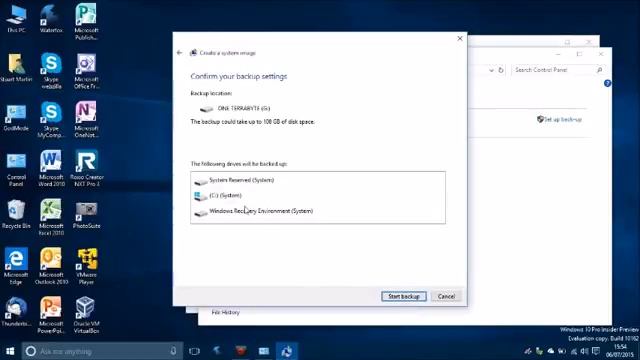Close the Create a system image dialog

(x=460, y=38)
